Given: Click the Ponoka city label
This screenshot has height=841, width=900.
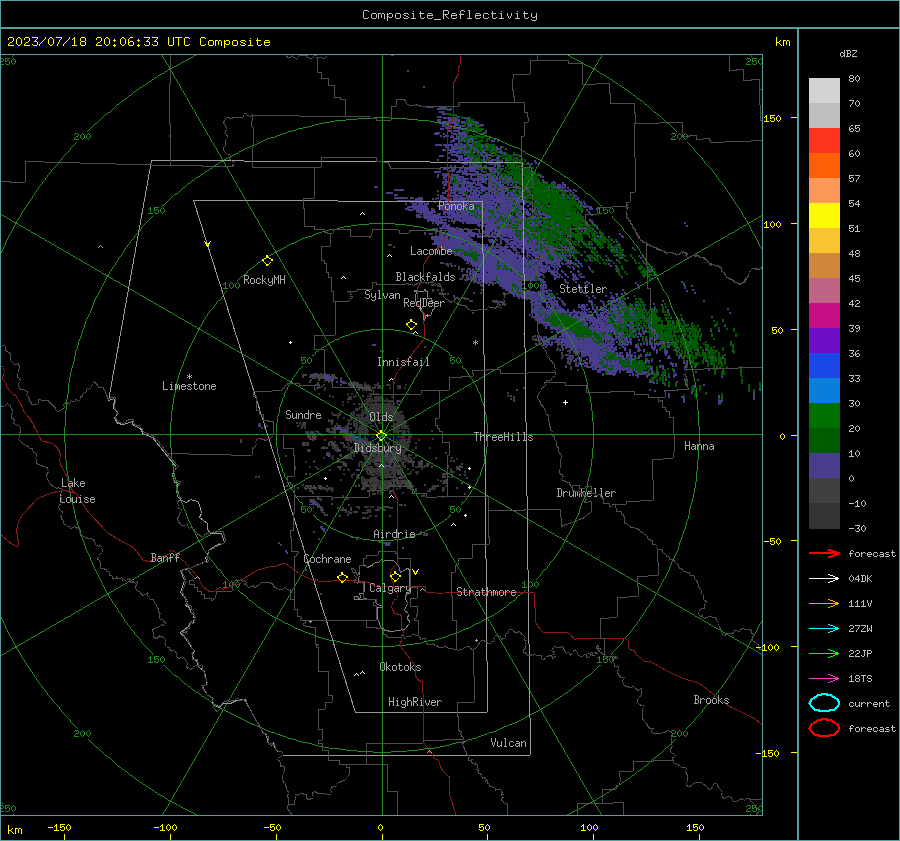Looking at the screenshot, I should pos(456,206).
